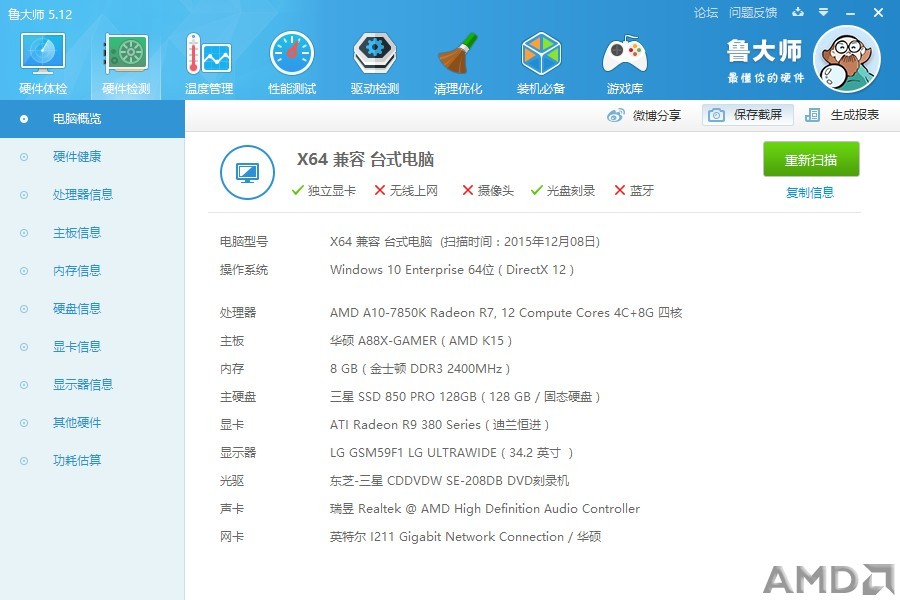
Task: Click the LG ULTRAWIDE monitor text
Action: coord(451,453)
